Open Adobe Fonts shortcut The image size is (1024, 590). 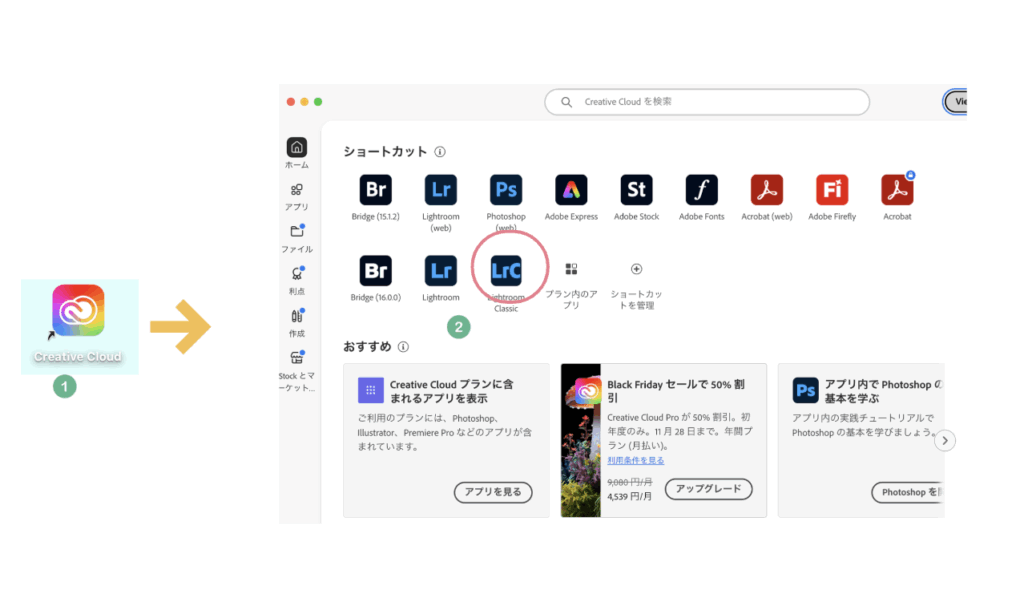pos(701,190)
